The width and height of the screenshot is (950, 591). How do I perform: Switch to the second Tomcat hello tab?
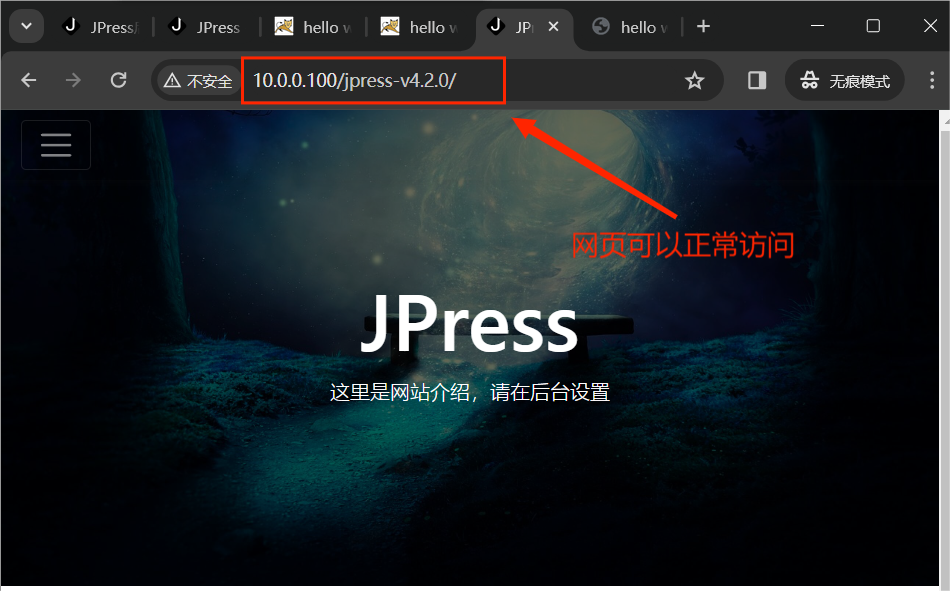click(419, 27)
